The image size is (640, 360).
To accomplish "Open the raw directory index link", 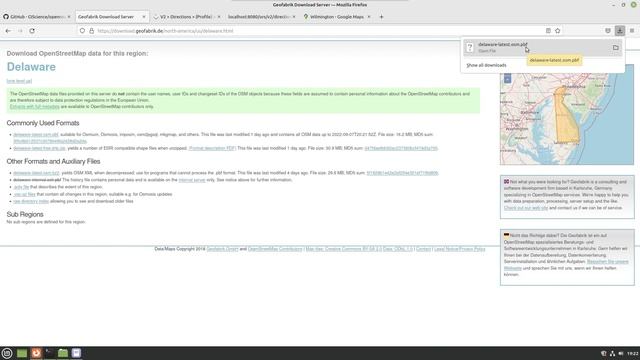I will (x=31, y=201).
